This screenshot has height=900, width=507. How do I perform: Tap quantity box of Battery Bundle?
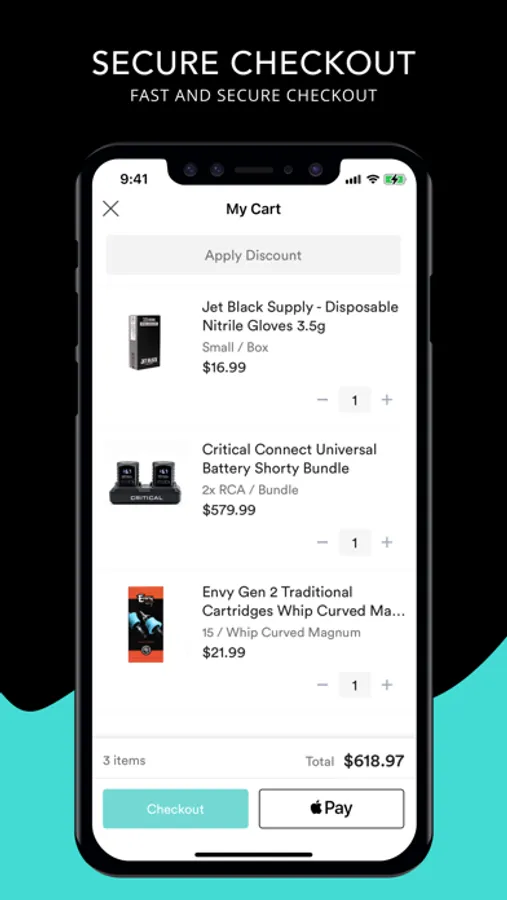[x=354, y=542]
